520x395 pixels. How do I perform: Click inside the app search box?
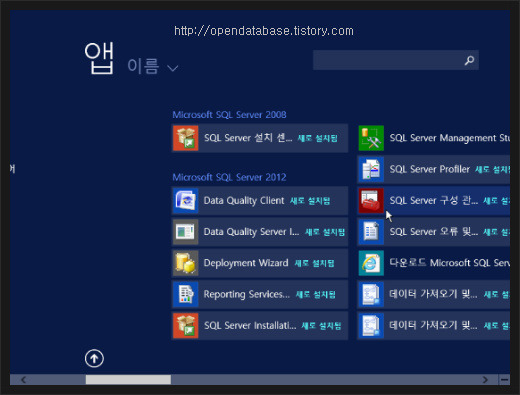point(396,60)
